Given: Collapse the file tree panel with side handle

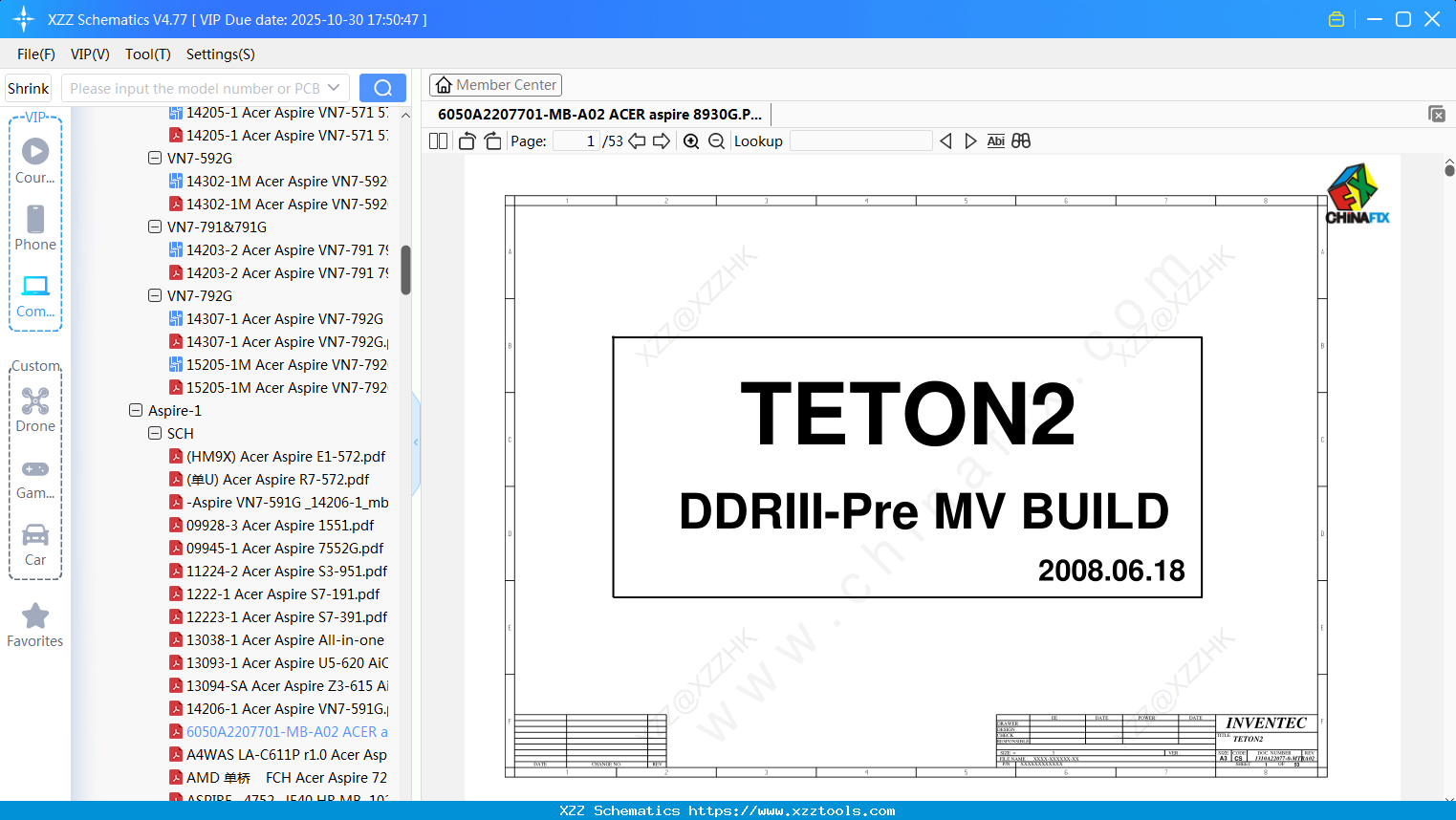Looking at the screenshot, I should coord(416,442).
